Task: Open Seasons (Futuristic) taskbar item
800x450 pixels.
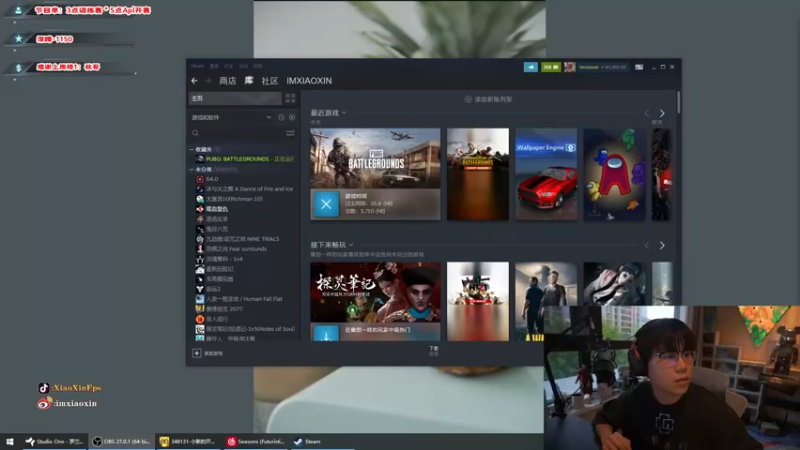Action: point(255,442)
